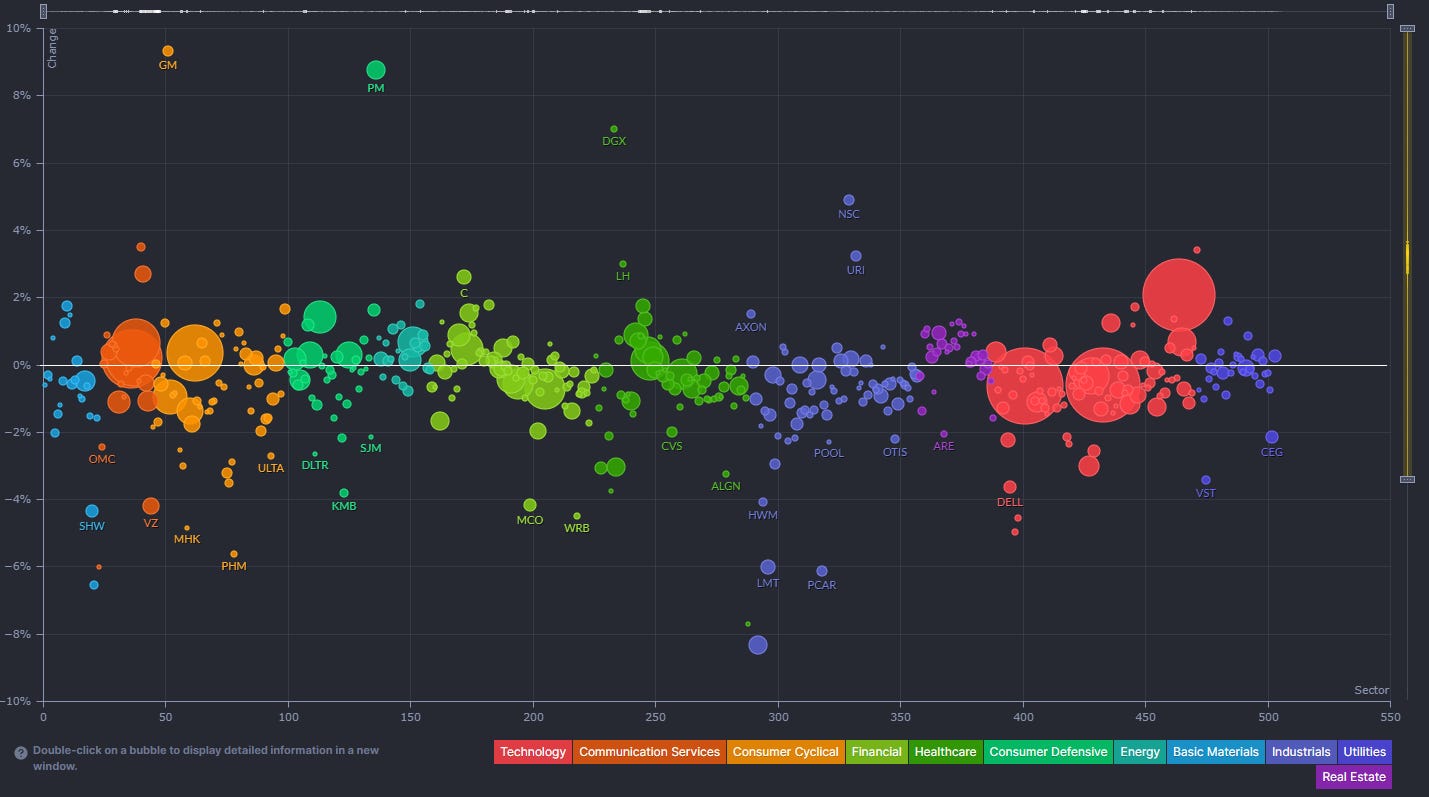
Task: Toggle Real Estate legend item
Action: (1354, 777)
